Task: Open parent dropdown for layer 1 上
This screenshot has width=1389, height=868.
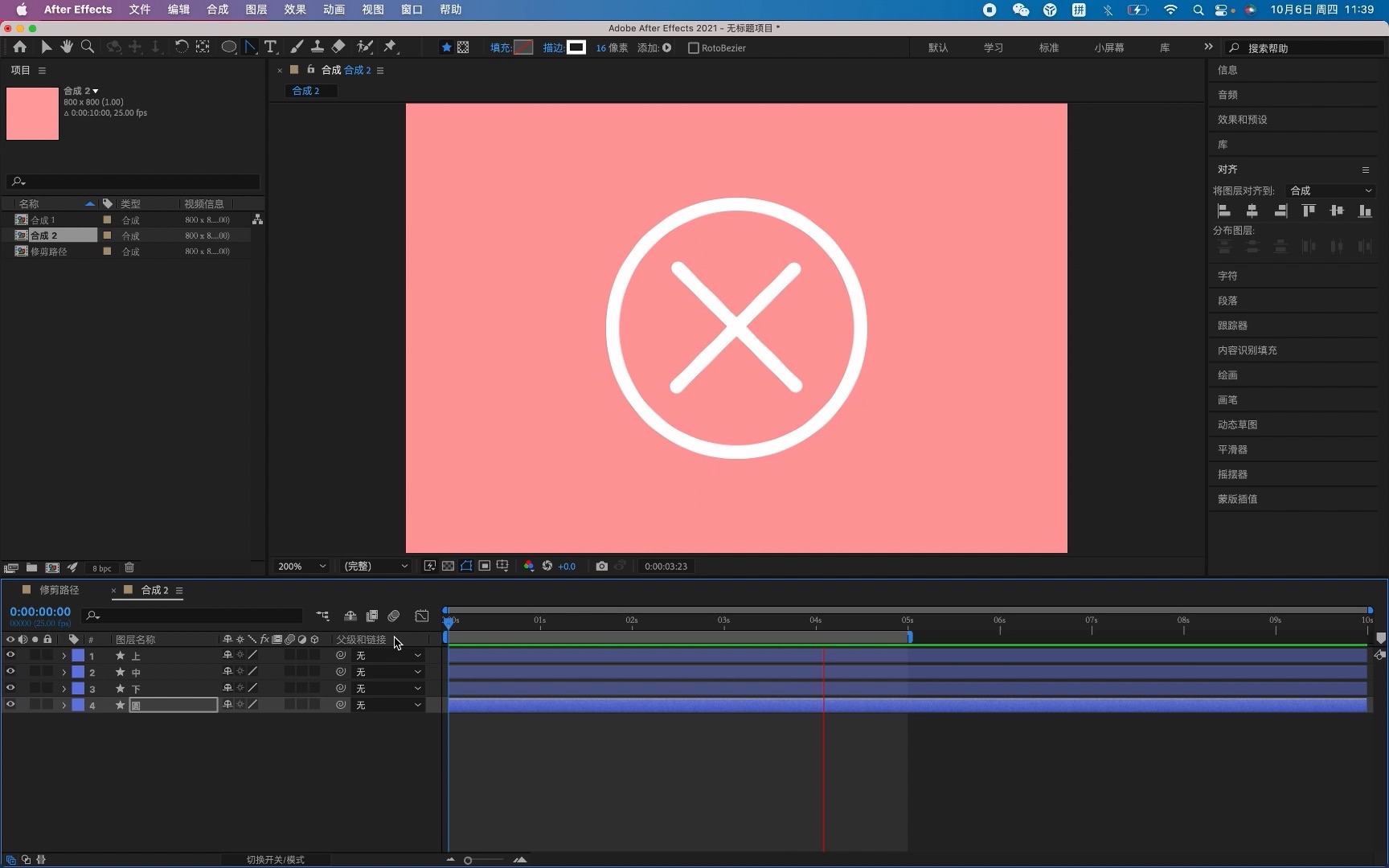Action: 388,656
